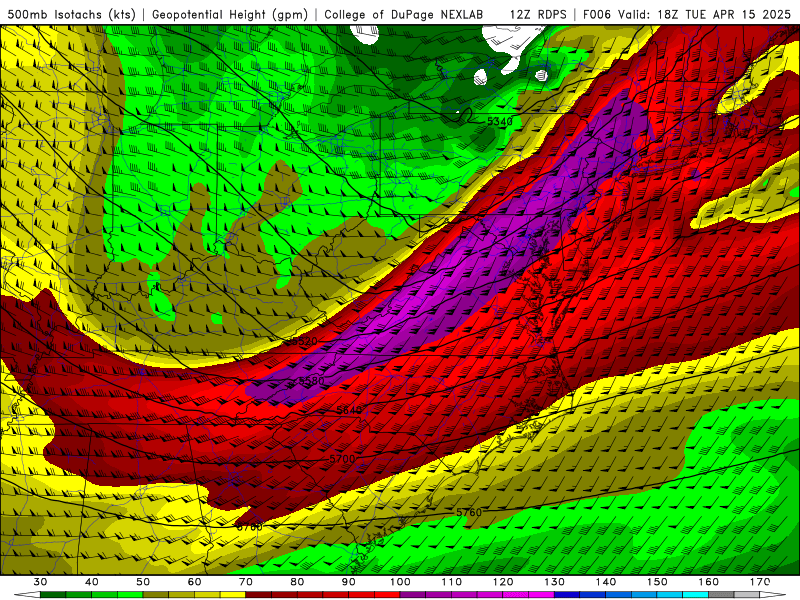Click the 100 value on the color scale
This screenshot has width=800, height=600.
[400, 582]
